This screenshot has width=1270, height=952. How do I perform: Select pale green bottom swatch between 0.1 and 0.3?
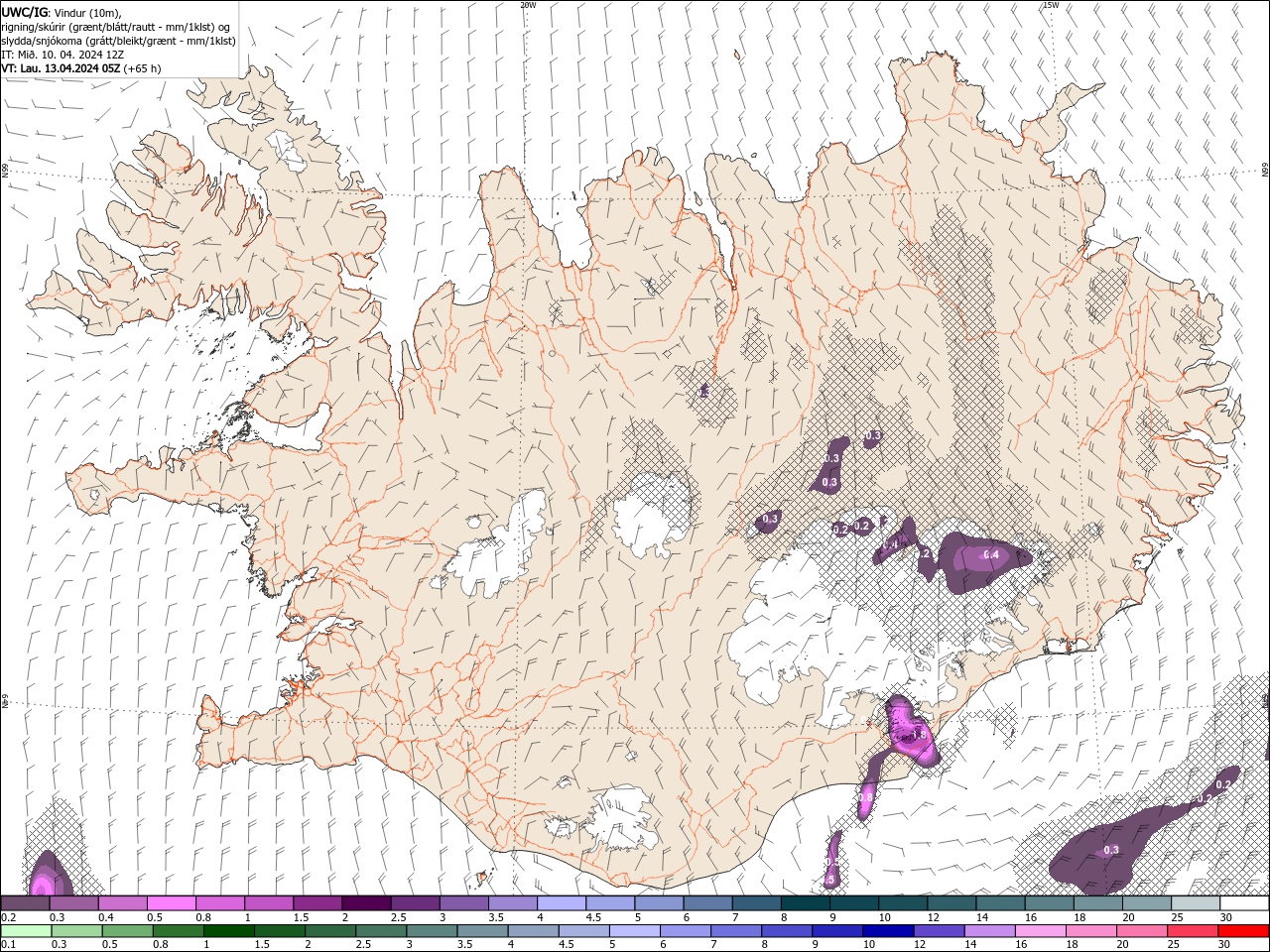coord(27,930)
